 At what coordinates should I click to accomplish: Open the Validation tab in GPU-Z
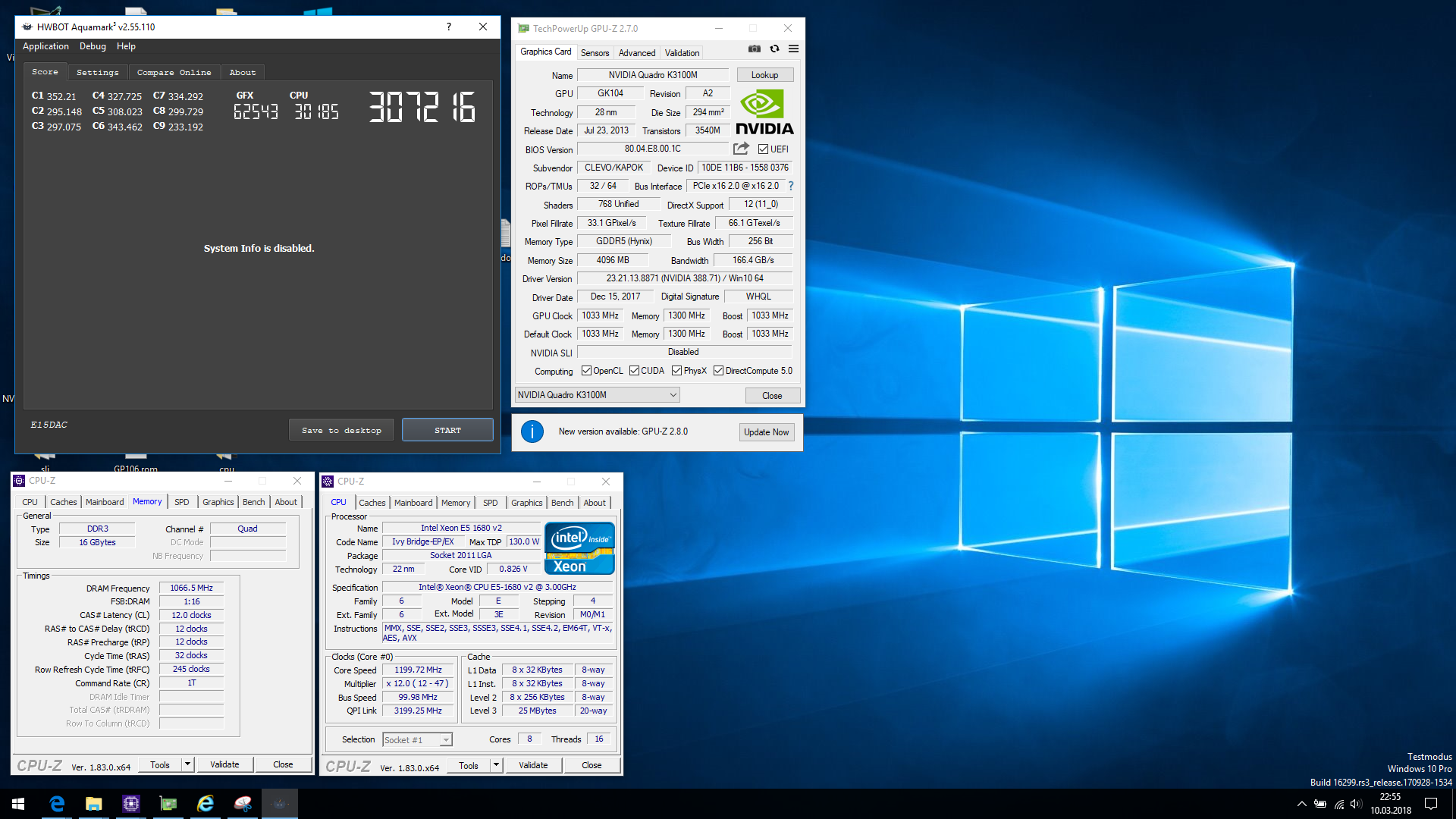(x=682, y=53)
